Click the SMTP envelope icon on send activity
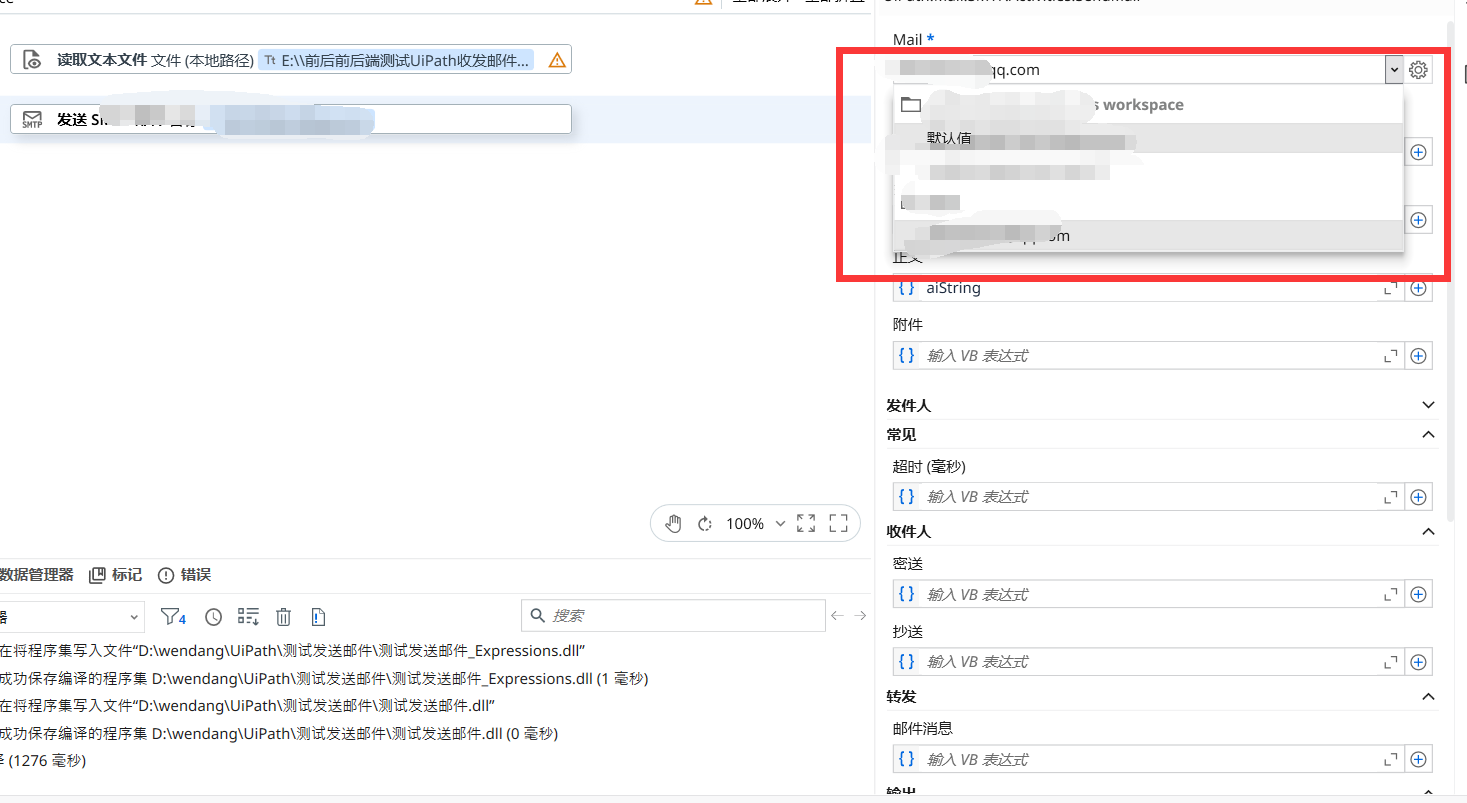Viewport: 1467px width, 803px height. coord(32,119)
